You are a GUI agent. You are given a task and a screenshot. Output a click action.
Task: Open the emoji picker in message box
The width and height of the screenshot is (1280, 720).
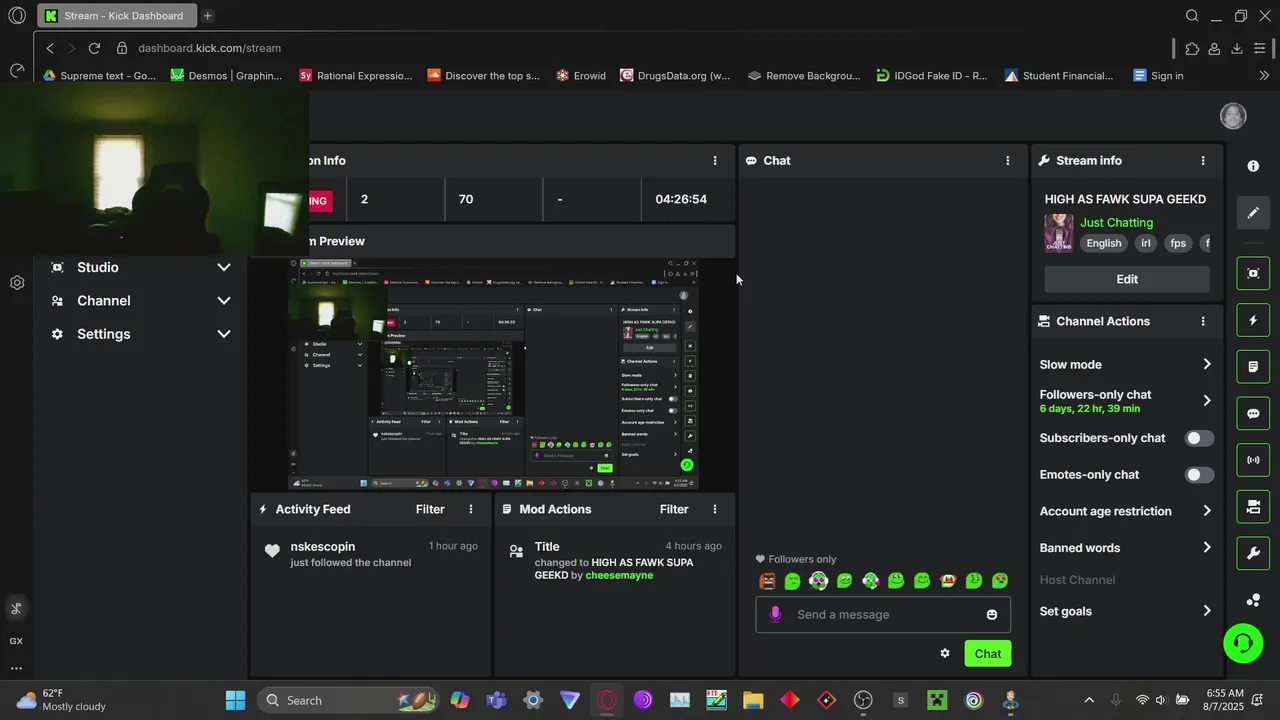click(x=992, y=614)
